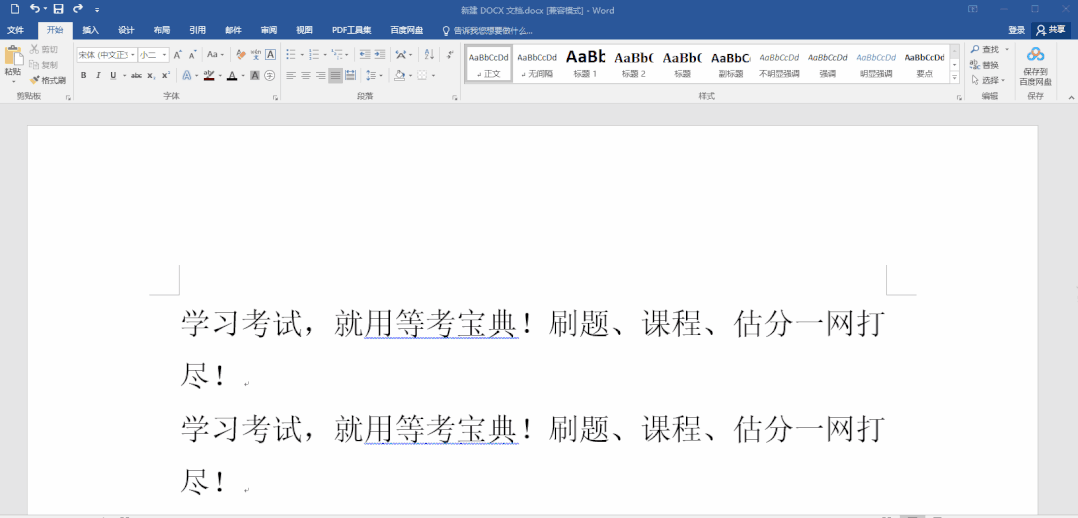Open the borders dropdown in the paragraph group
This screenshot has width=1078, height=518.
pyautogui.click(x=433, y=76)
